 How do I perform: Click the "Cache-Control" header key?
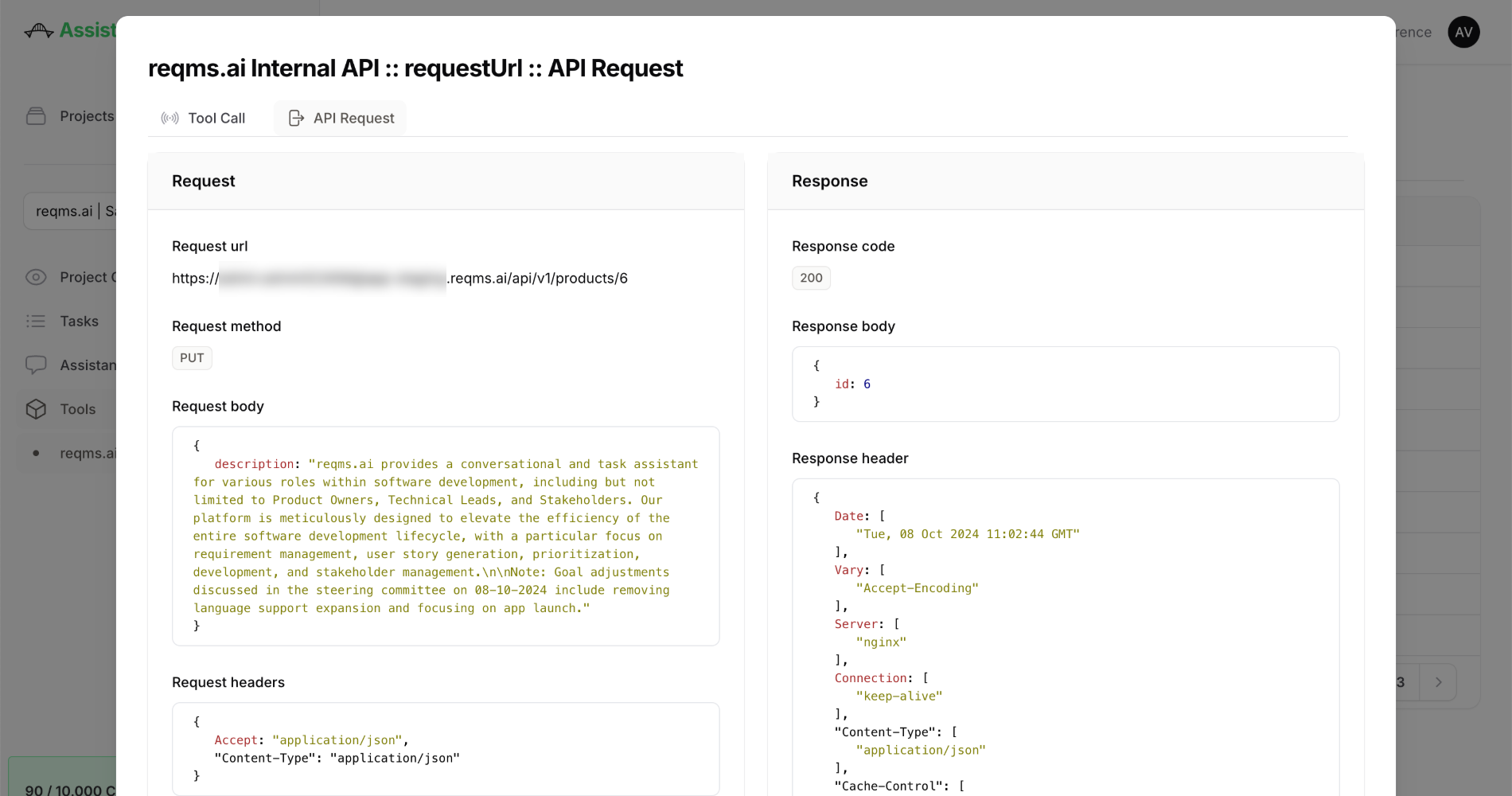pyautogui.click(x=888, y=786)
